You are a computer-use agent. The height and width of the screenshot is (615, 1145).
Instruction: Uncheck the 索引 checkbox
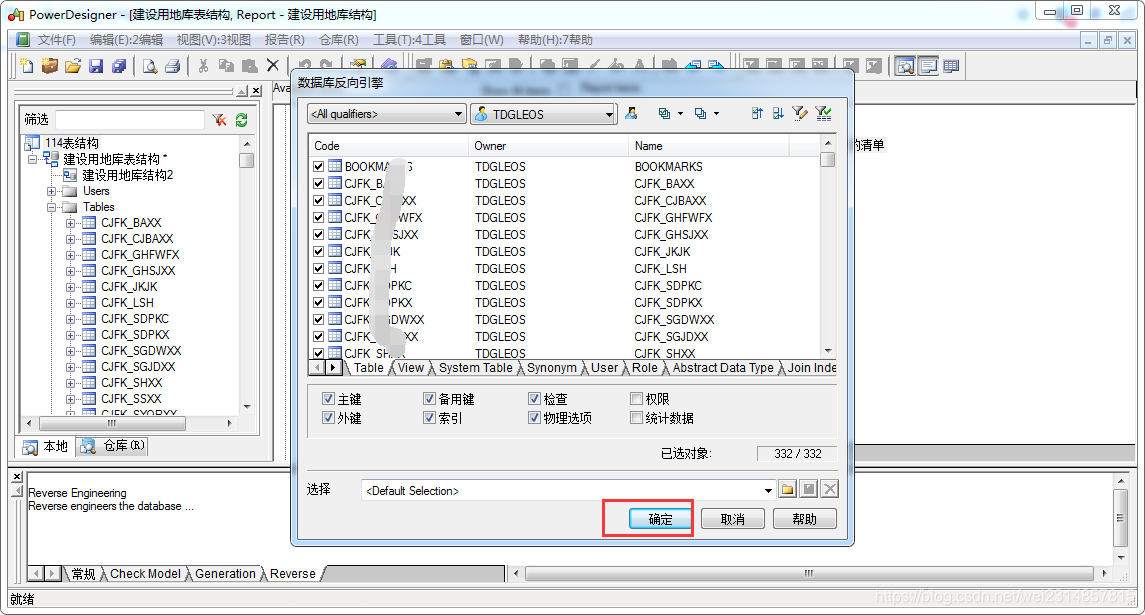click(x=429, y=418)
